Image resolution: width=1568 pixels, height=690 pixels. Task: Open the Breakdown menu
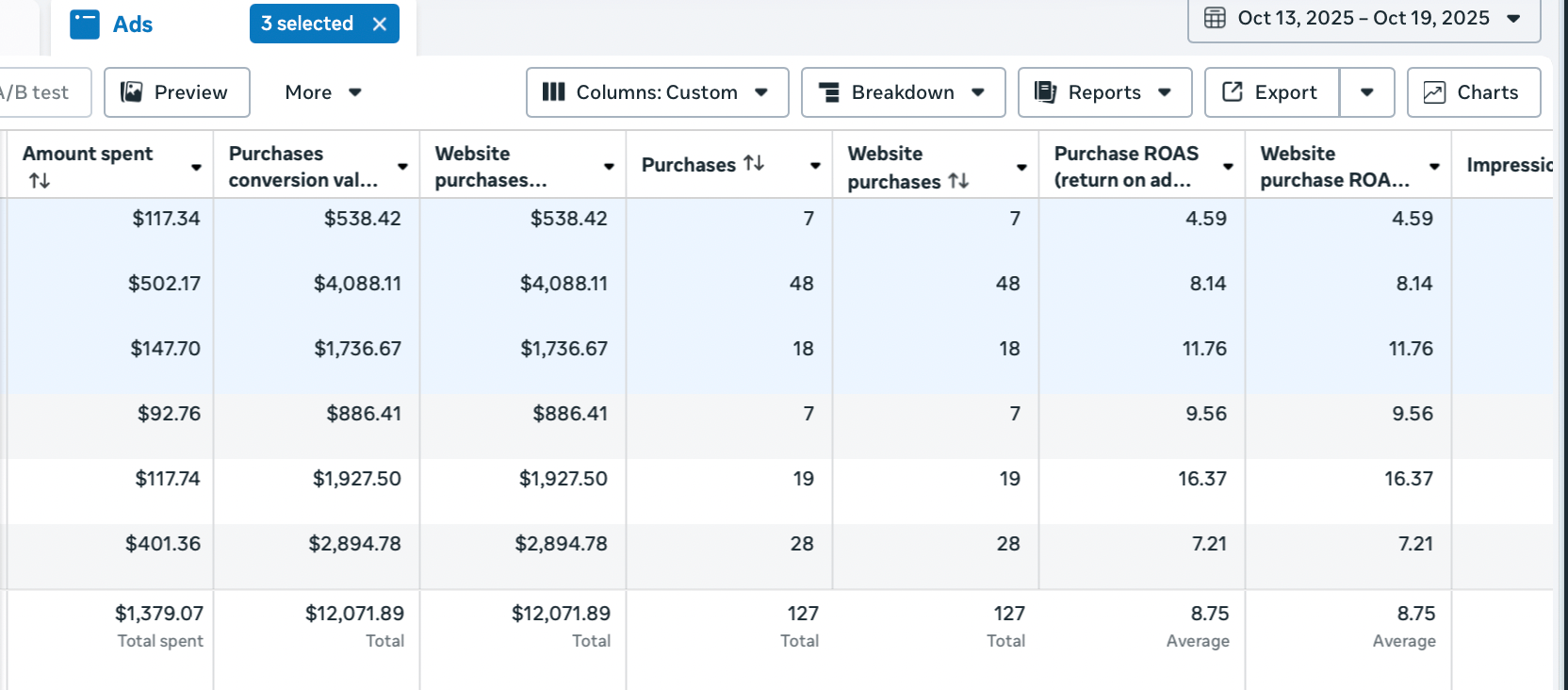click(903, 92)
